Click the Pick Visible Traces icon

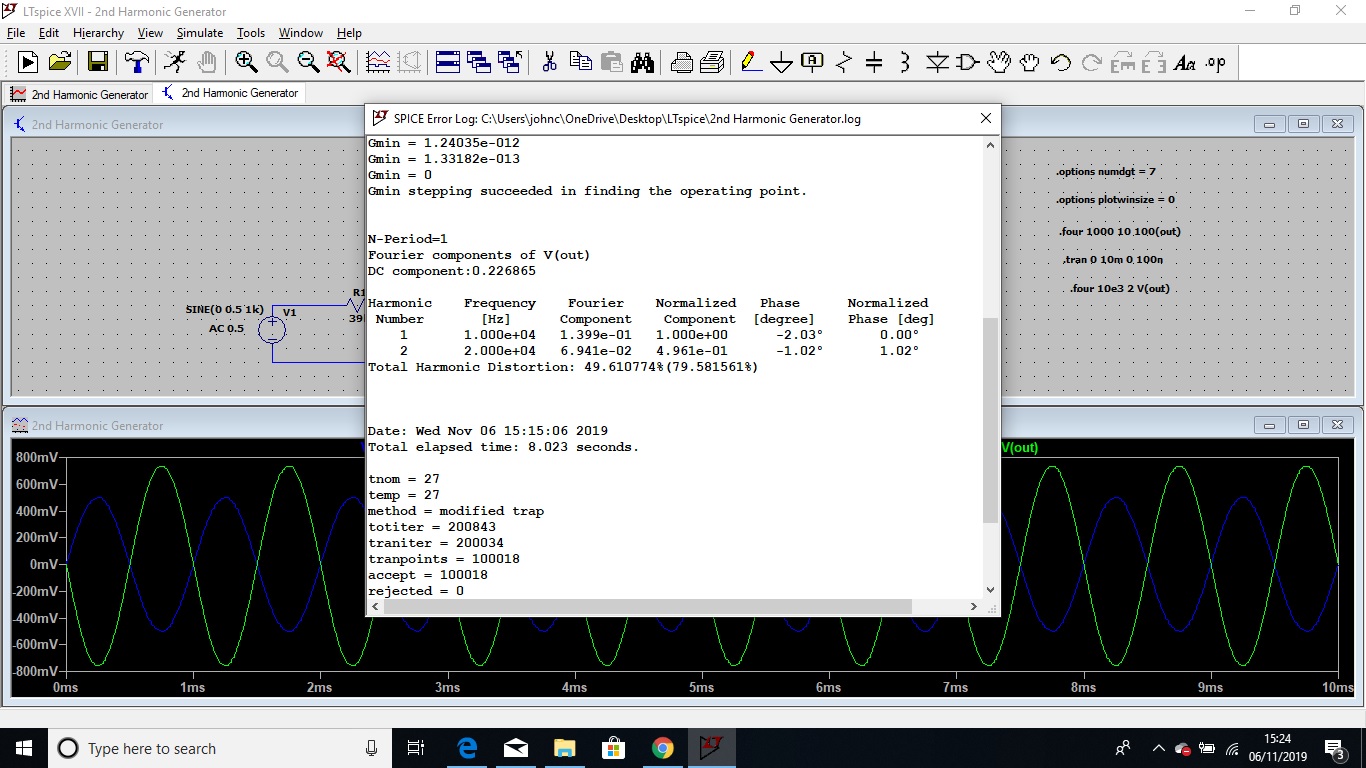click(378, 62)
